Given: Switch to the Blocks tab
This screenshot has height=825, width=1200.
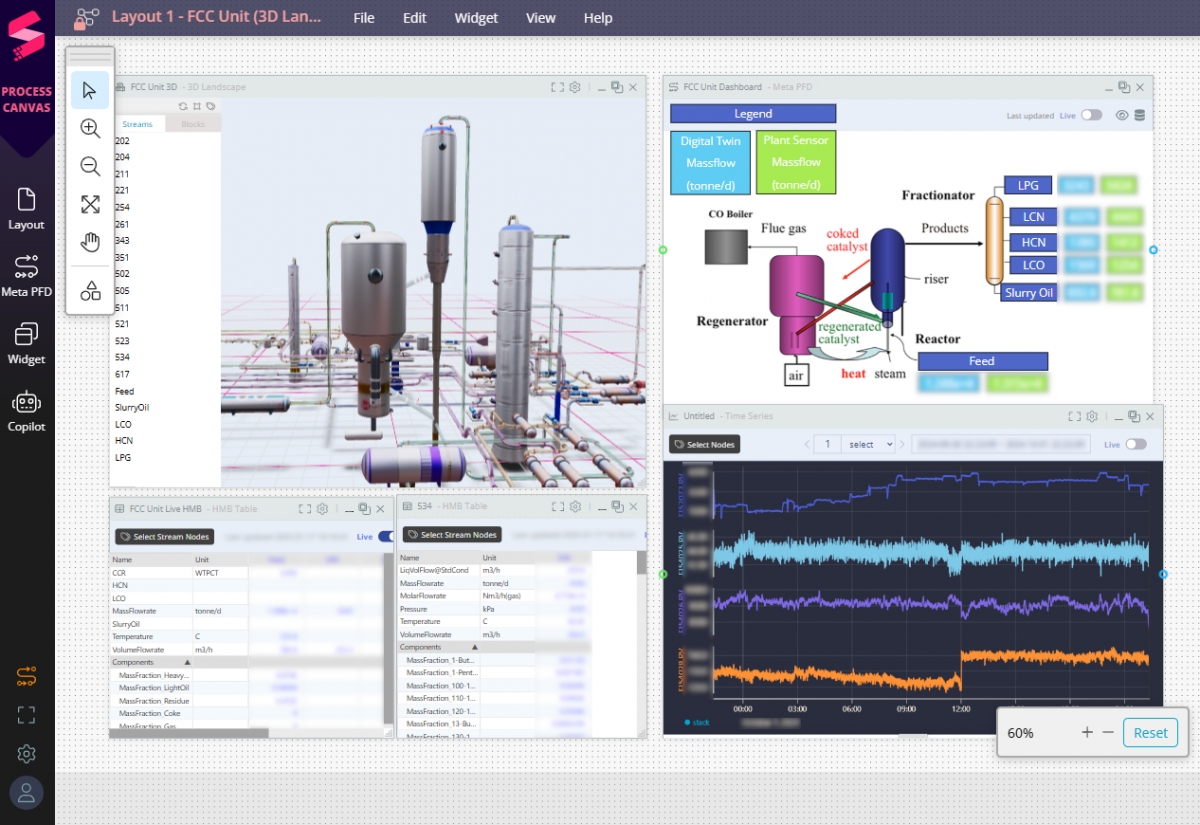Looking at the screenshot, I should coord(193,124).
